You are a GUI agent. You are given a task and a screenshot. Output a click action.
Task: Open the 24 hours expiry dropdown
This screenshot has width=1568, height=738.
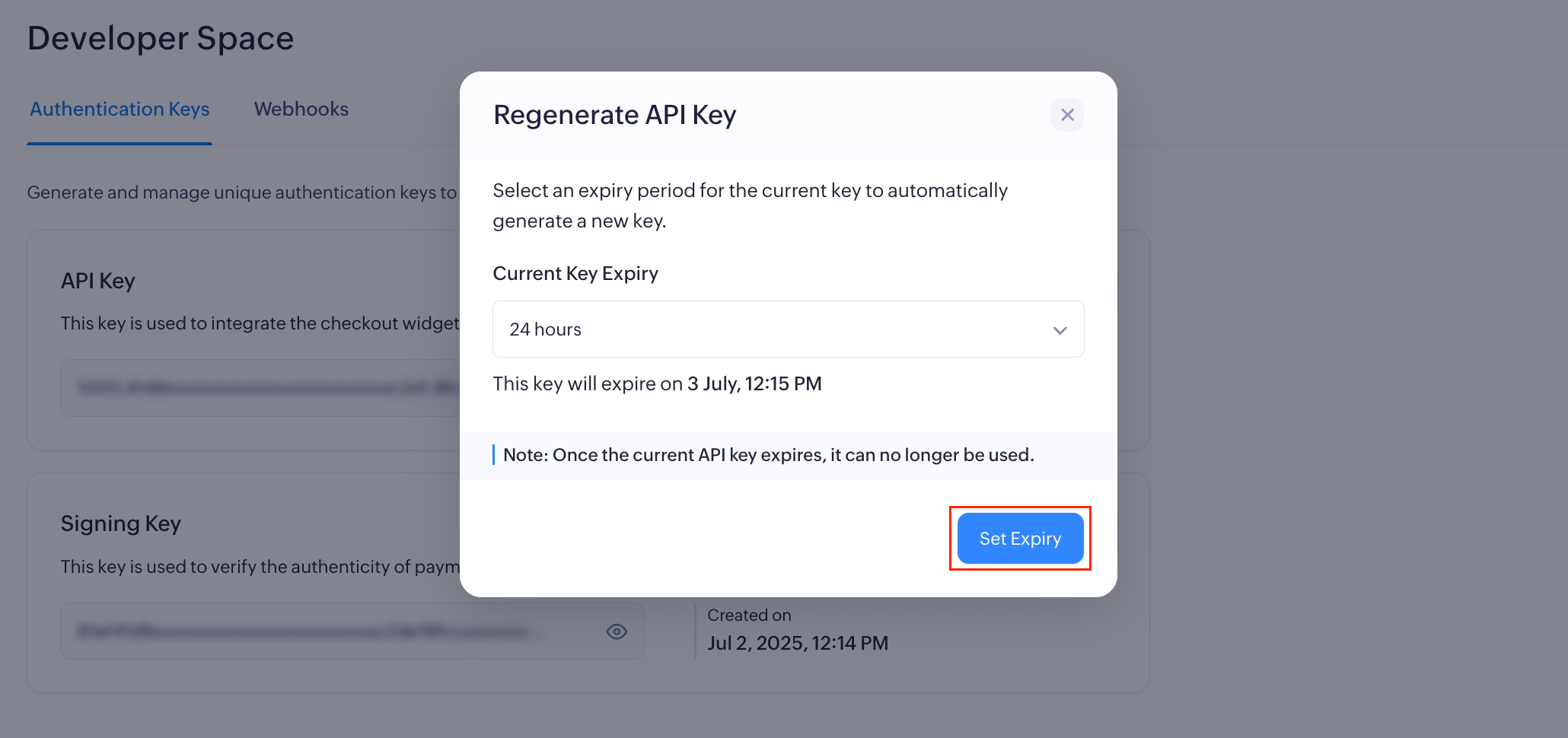pyautogui.click(x=787, y=329)
